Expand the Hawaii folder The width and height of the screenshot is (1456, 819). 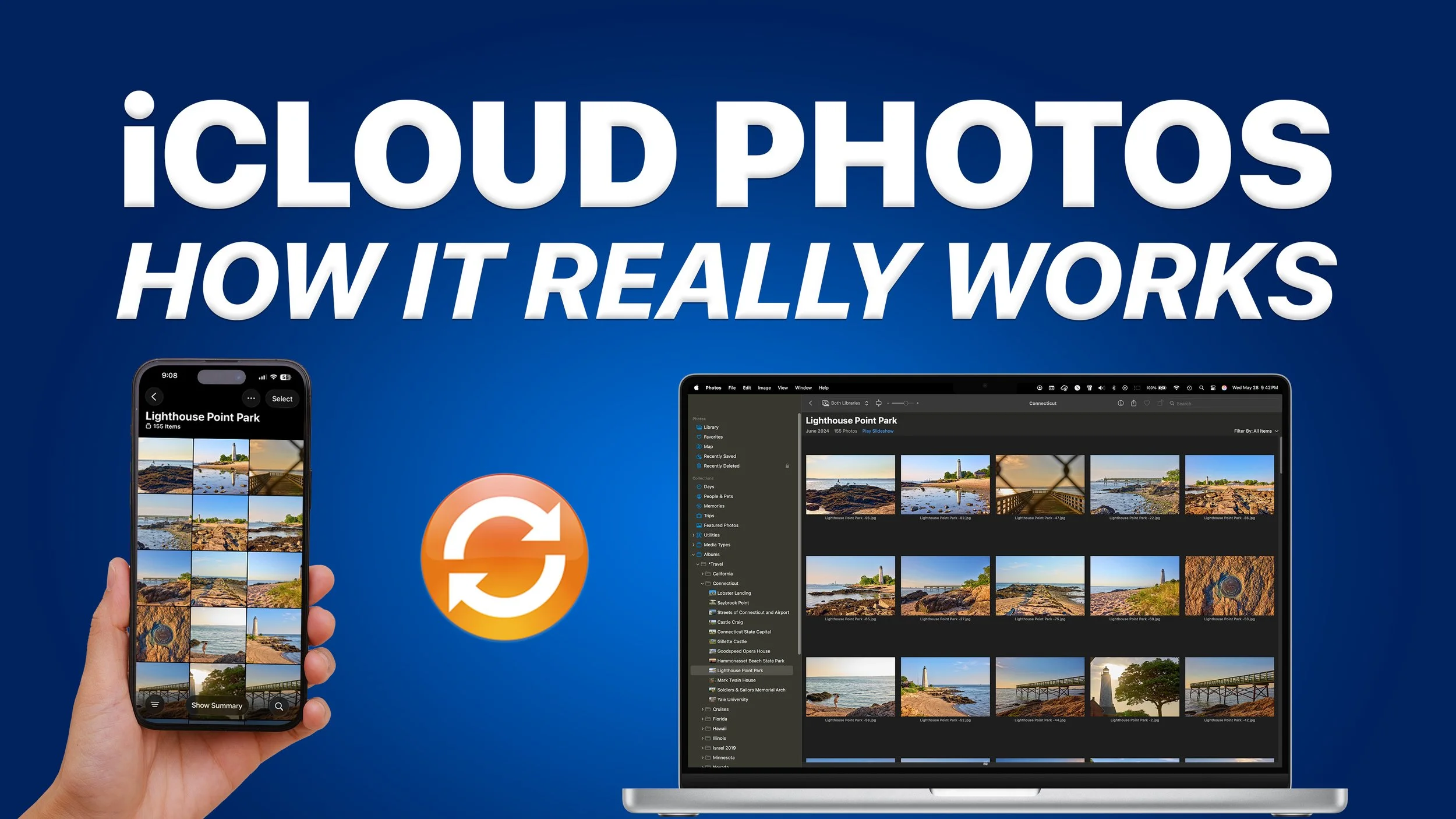(x=702, y=729)
